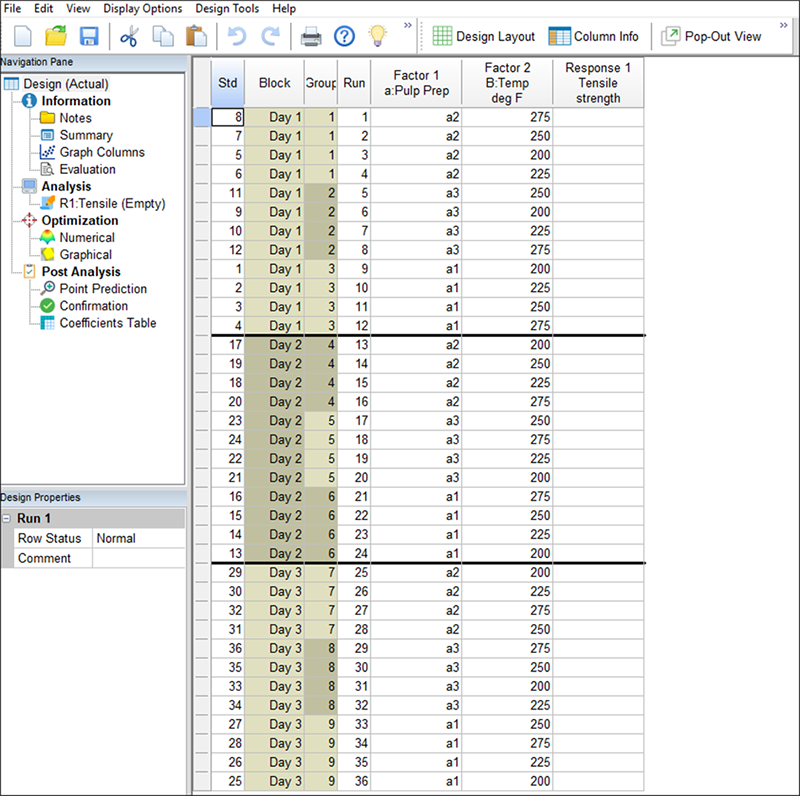Open the R1:Tensile (Empty) analysis node
The height and width of the screenshot is (796, 800).
pos(111,203)
